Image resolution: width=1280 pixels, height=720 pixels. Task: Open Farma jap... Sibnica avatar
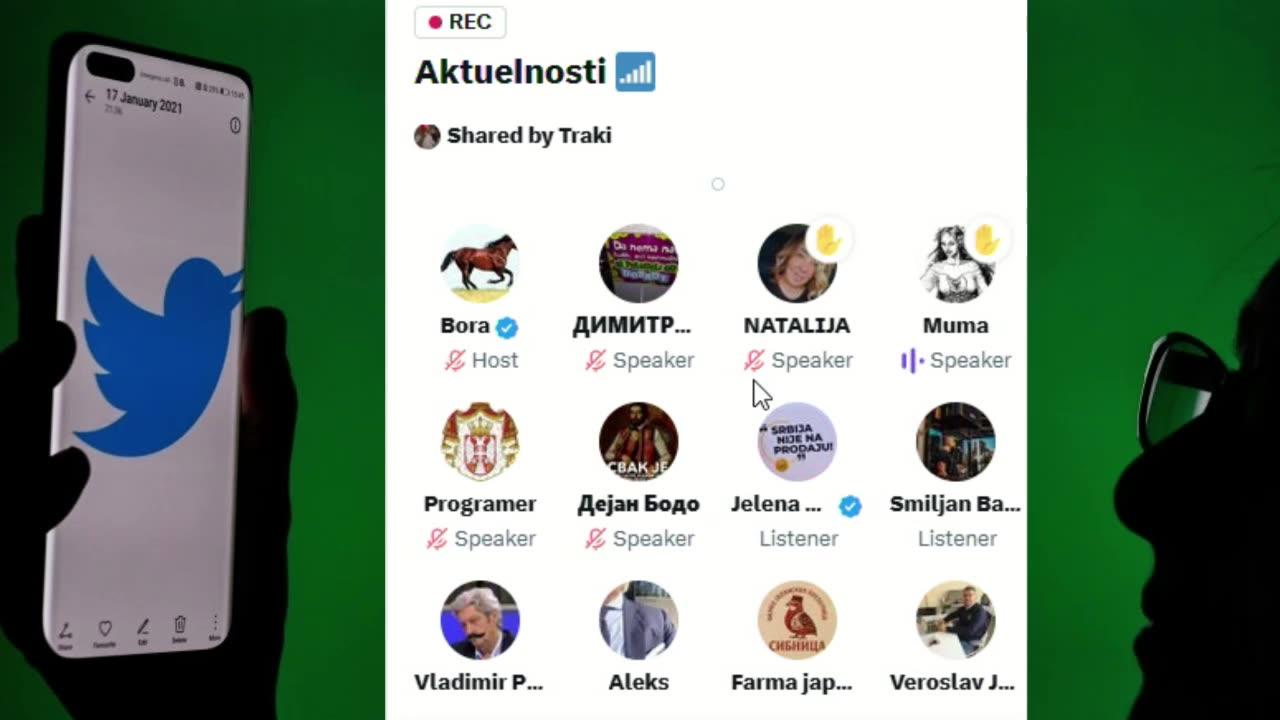click(797, 620)
